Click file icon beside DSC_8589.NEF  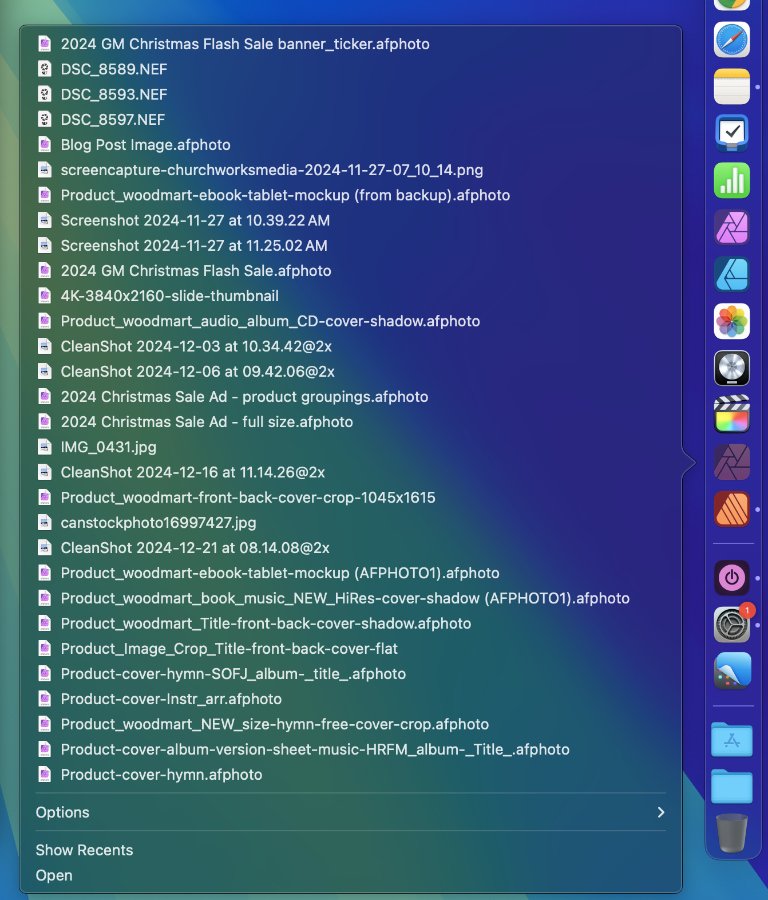[x=45, y=69]
